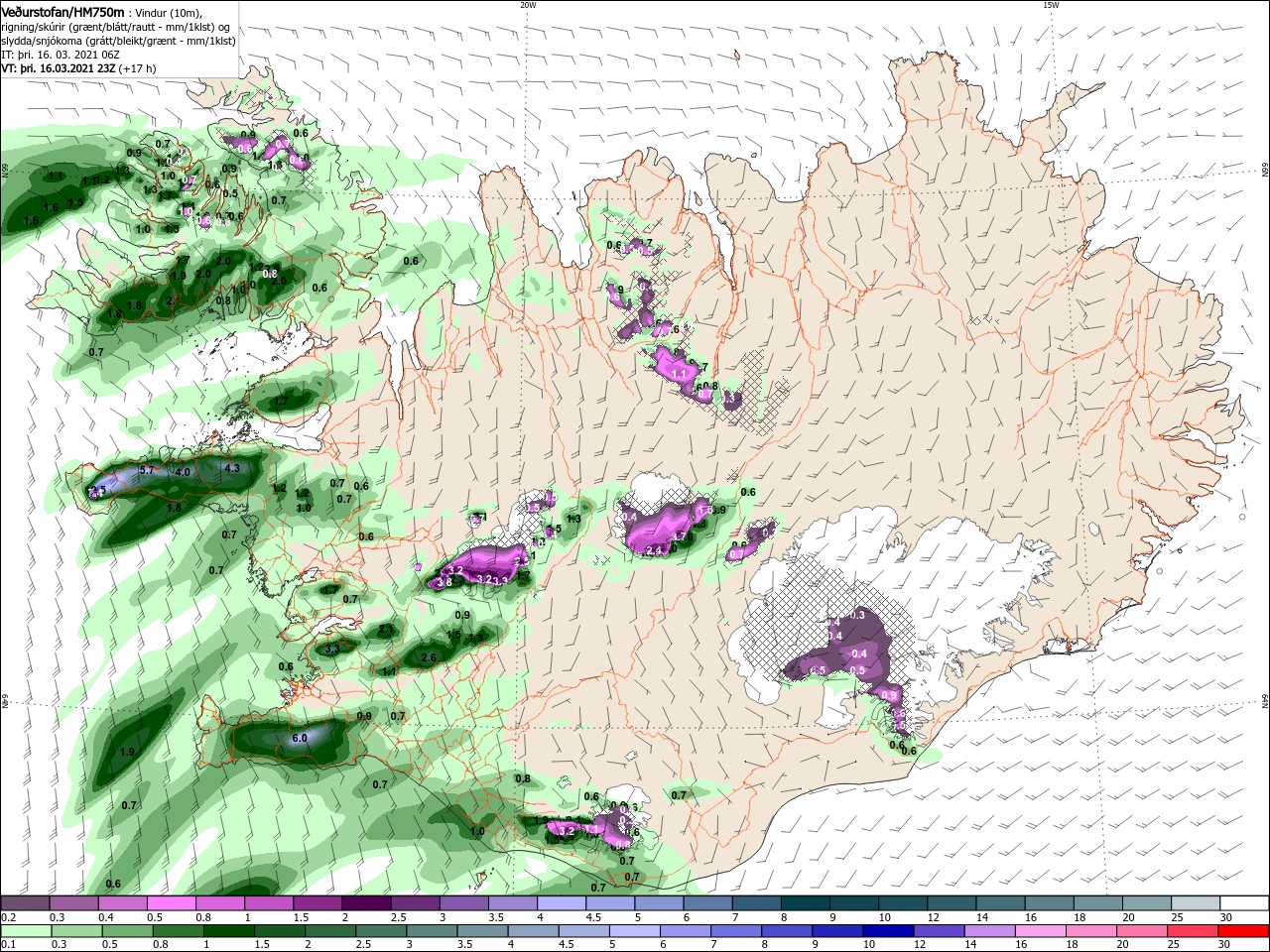Screen dimensions: 1270x952
Task: Select the dark mauve swatch between 0.2 and 0.3
Action: pos(25,903)
